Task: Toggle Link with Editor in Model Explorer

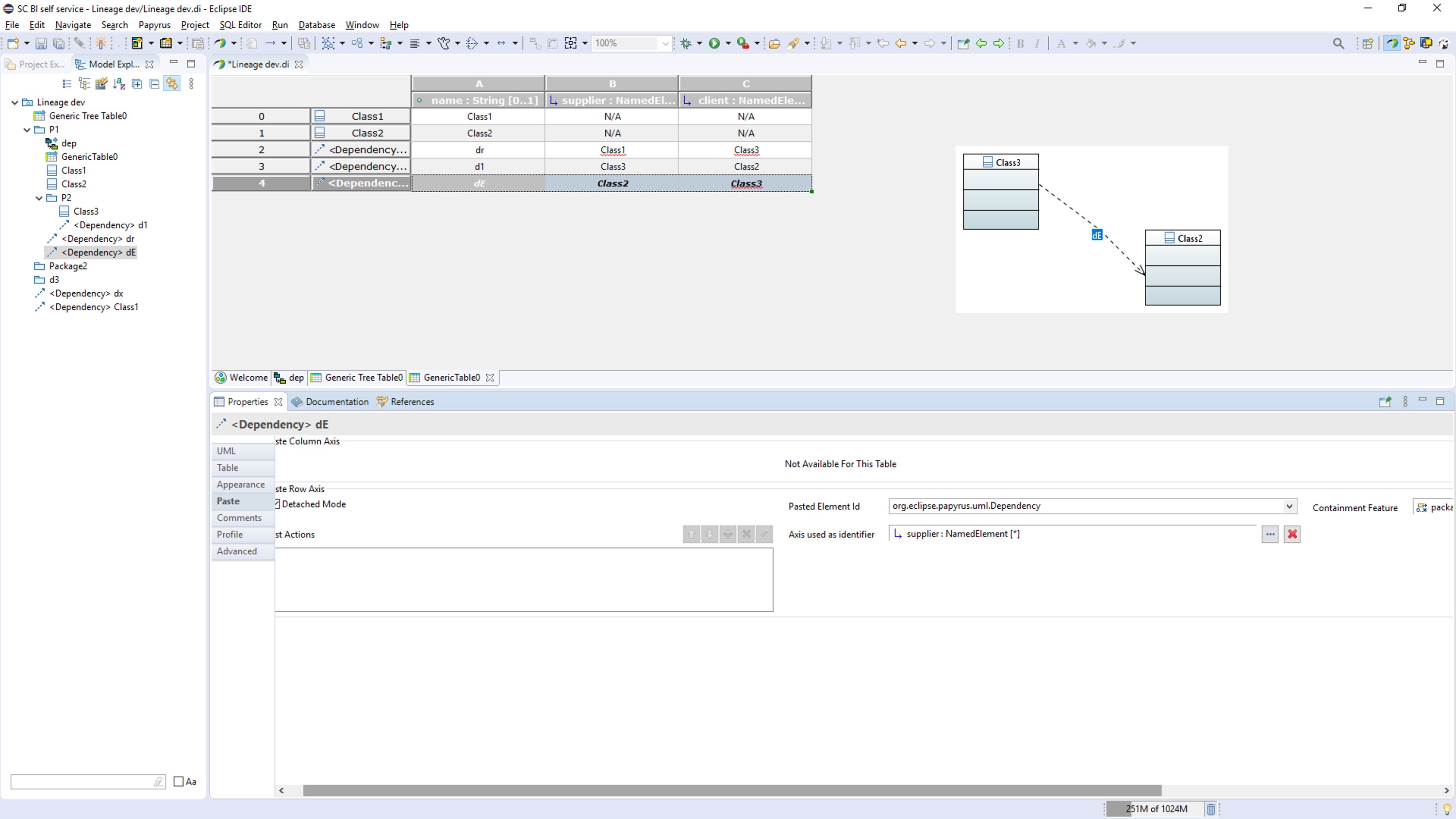Action: [x=172, y=84]
